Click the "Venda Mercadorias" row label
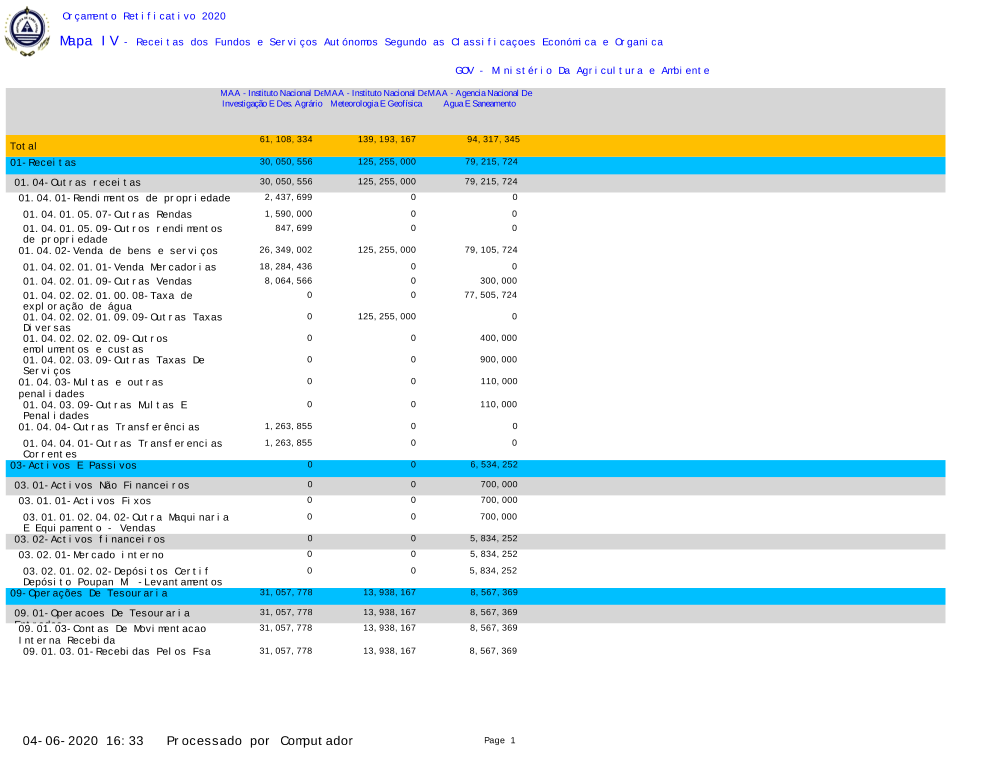Image resolution: width=1000 pixels, height=773 pixels. [x=119, y=268]
